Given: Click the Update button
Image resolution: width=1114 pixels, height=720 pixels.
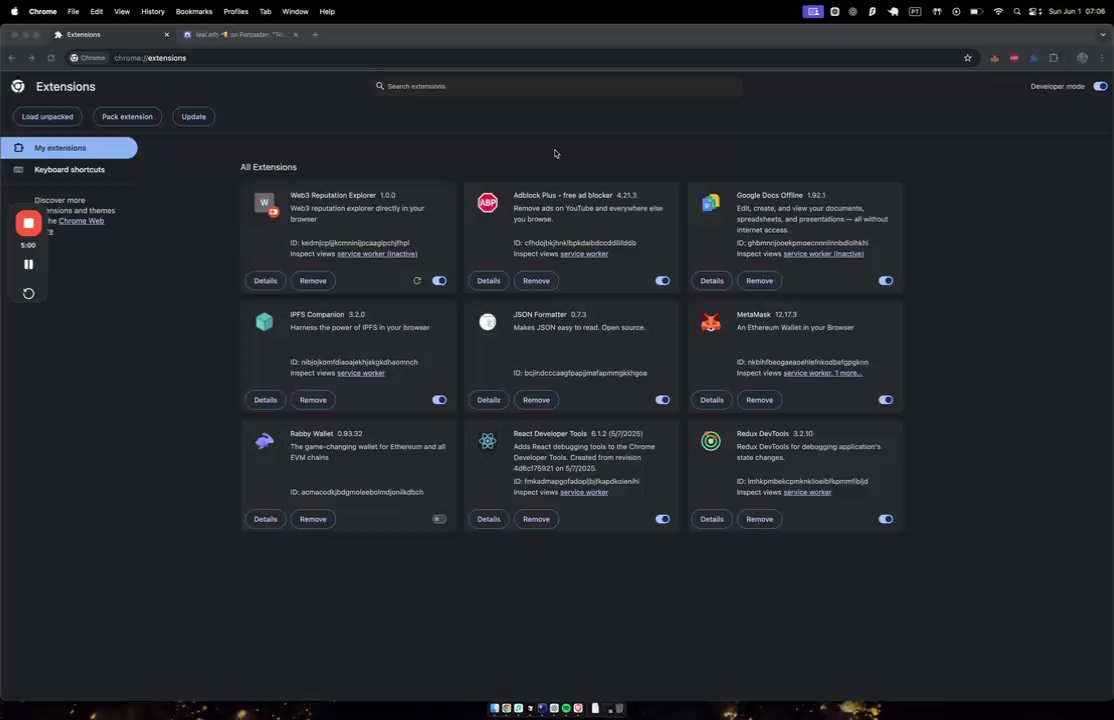Looking at the screenshot, I should [x=193, y=117].
